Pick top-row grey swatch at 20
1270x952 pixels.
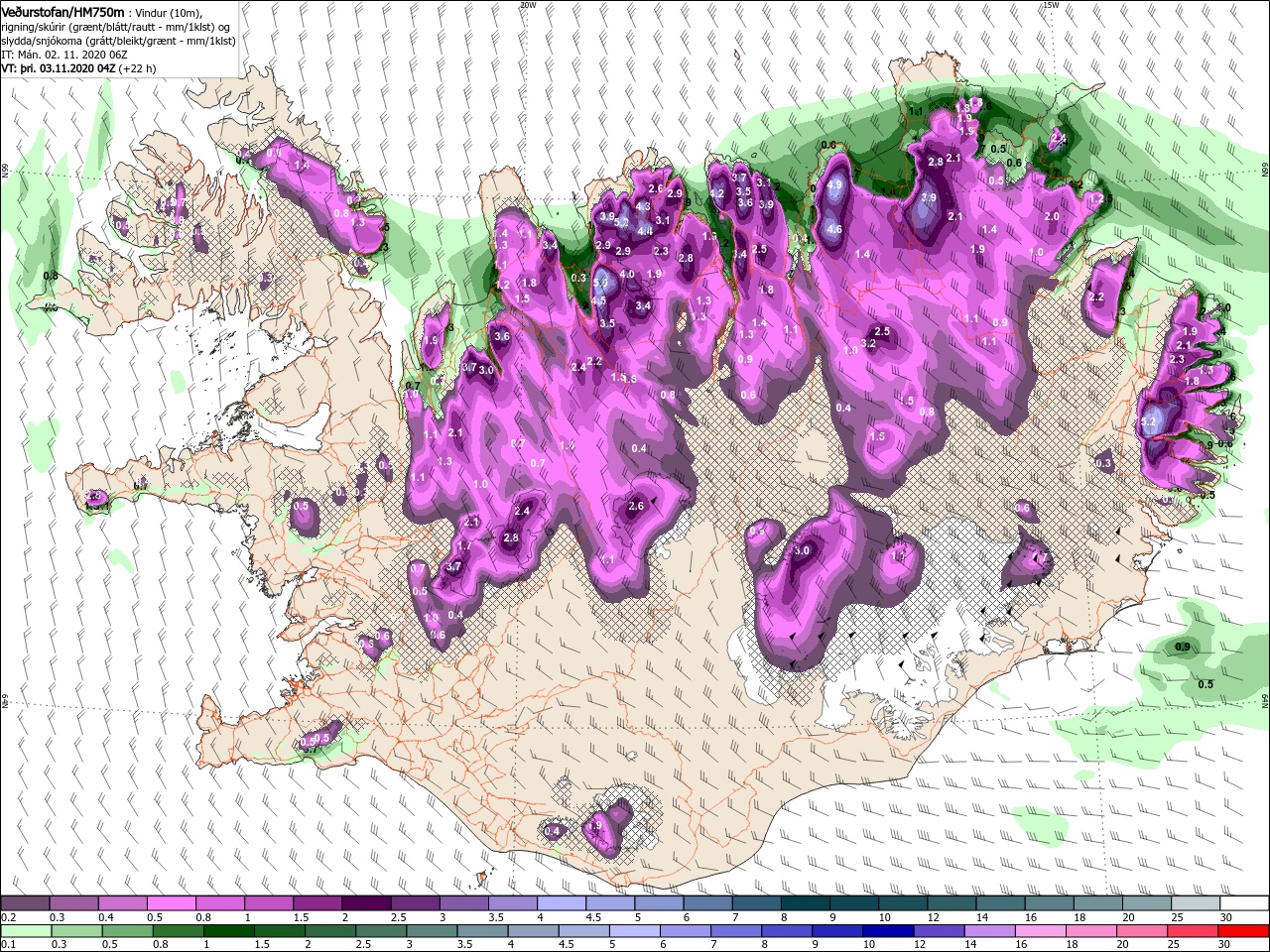tap(1146, 903)
